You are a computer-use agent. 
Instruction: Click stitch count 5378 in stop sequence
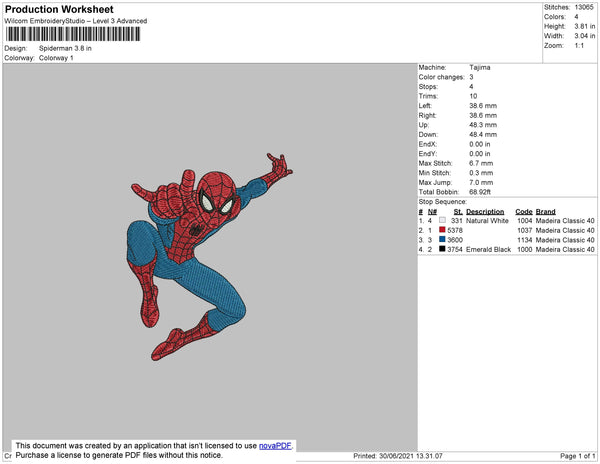coord(455,230)
